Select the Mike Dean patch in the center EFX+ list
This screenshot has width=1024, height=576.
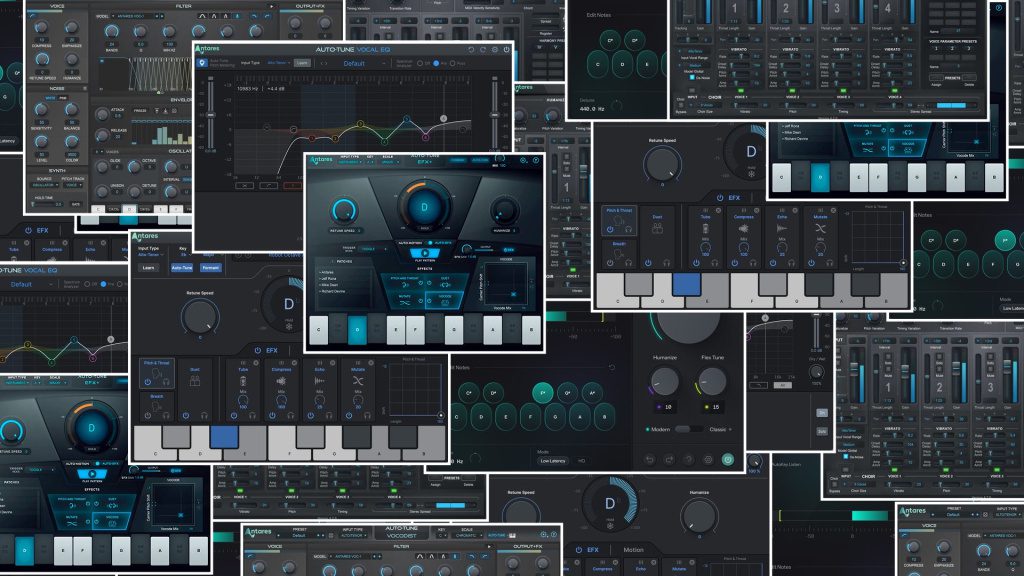328,285
